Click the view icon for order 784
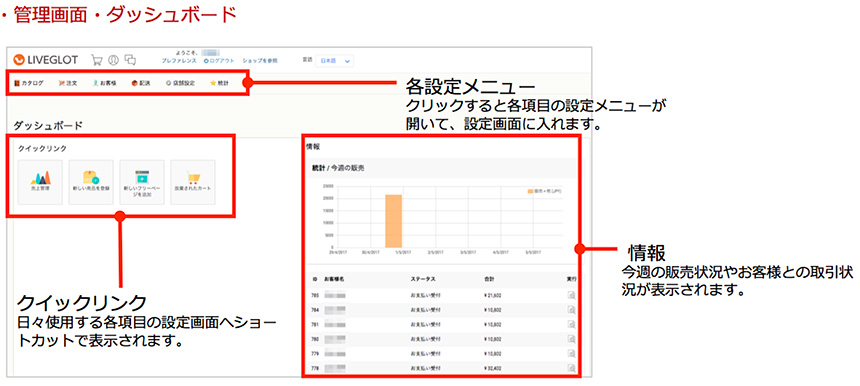The height and width of the screenshot is (386, 860). pos(571,310)
